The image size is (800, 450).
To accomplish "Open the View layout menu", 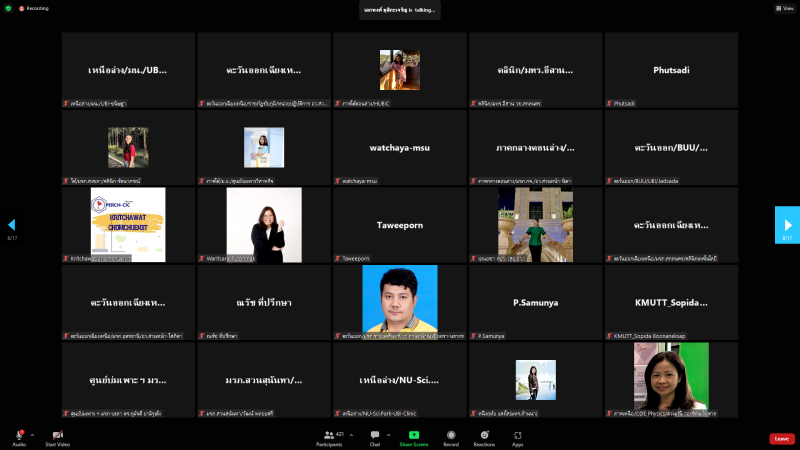I will [784, 7].
